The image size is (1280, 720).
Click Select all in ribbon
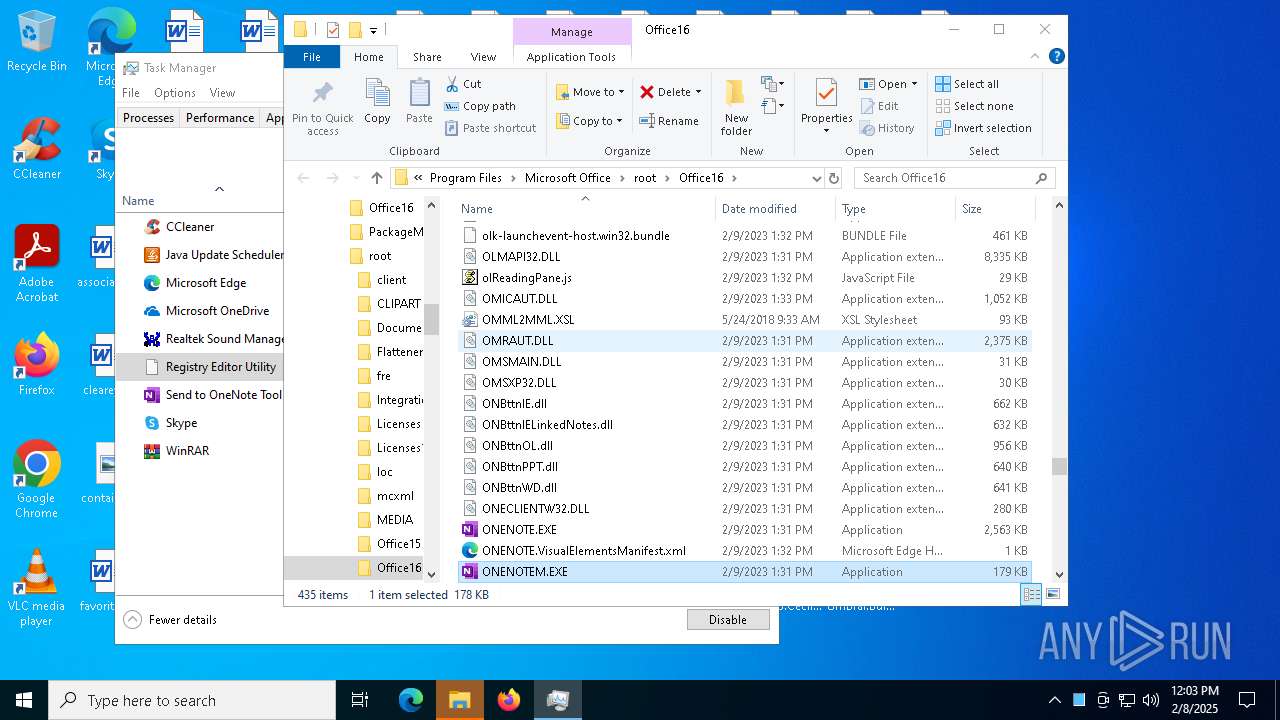[x=967, y=84]
